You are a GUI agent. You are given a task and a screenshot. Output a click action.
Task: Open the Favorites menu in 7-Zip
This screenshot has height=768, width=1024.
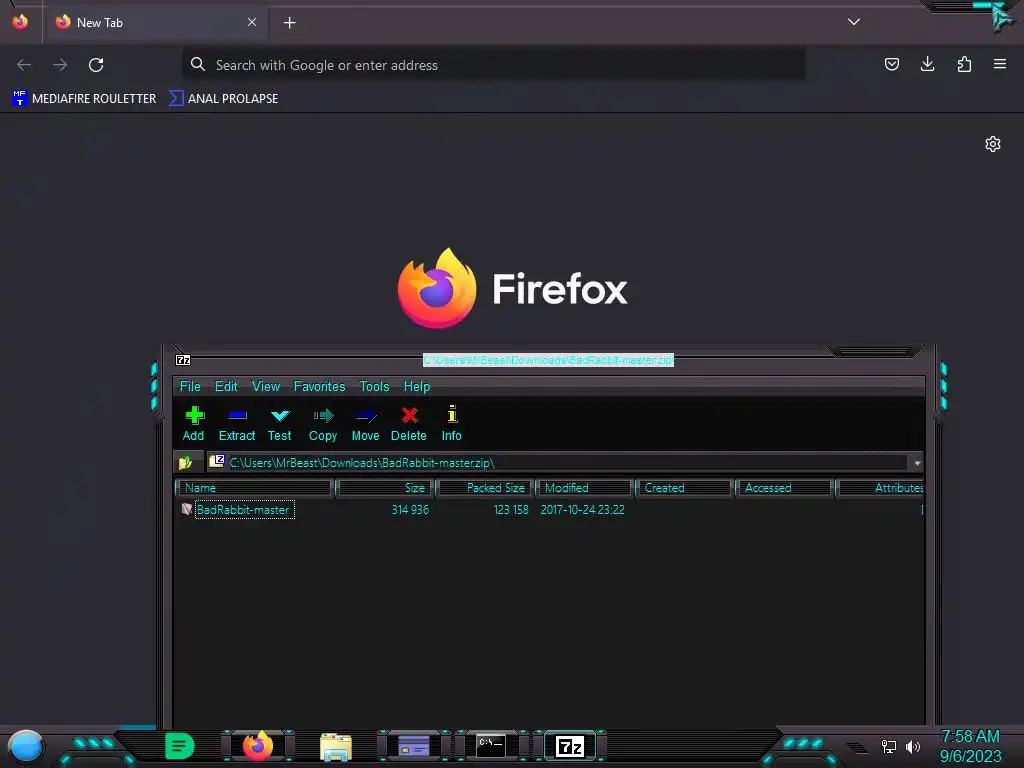(x=319, y=387)
